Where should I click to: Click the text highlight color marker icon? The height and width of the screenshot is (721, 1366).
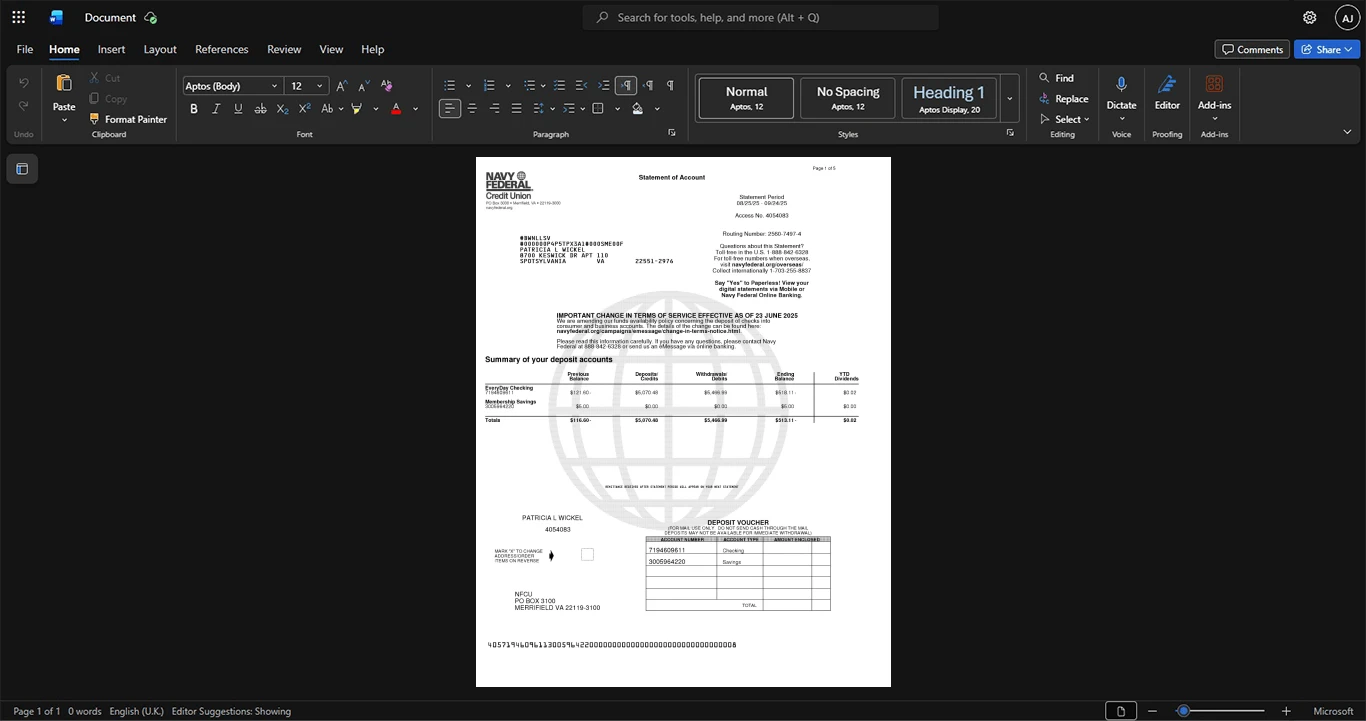(356, 108)
